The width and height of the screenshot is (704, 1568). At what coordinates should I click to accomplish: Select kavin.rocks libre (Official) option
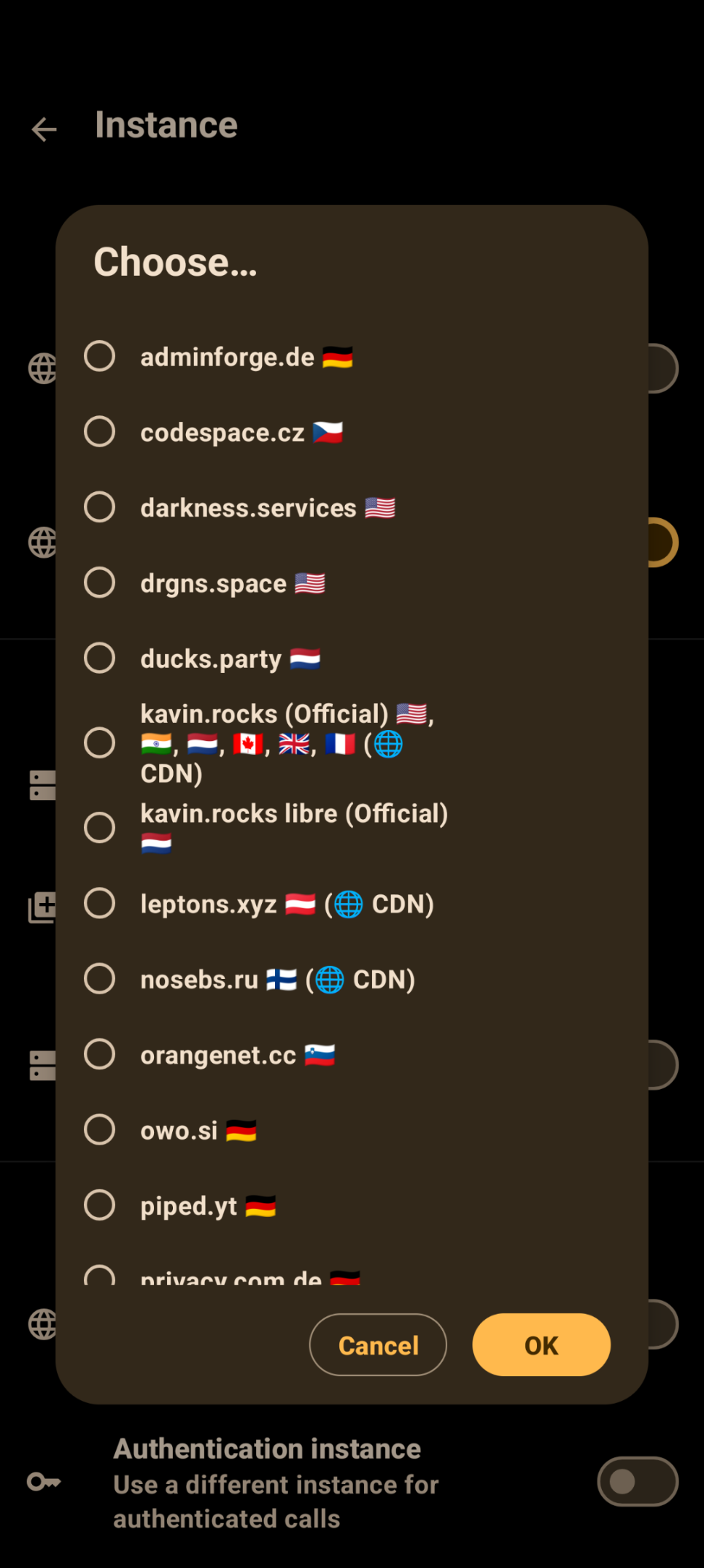[100, 828]
